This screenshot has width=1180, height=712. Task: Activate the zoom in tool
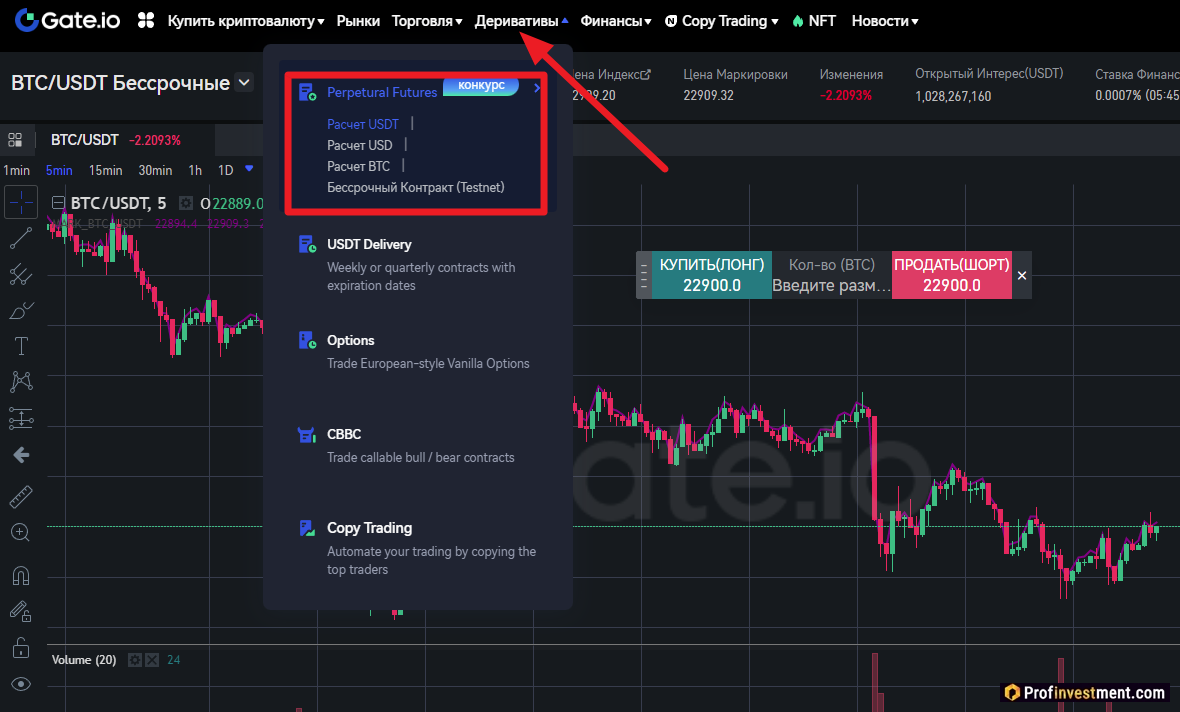(x=21, y=532)
